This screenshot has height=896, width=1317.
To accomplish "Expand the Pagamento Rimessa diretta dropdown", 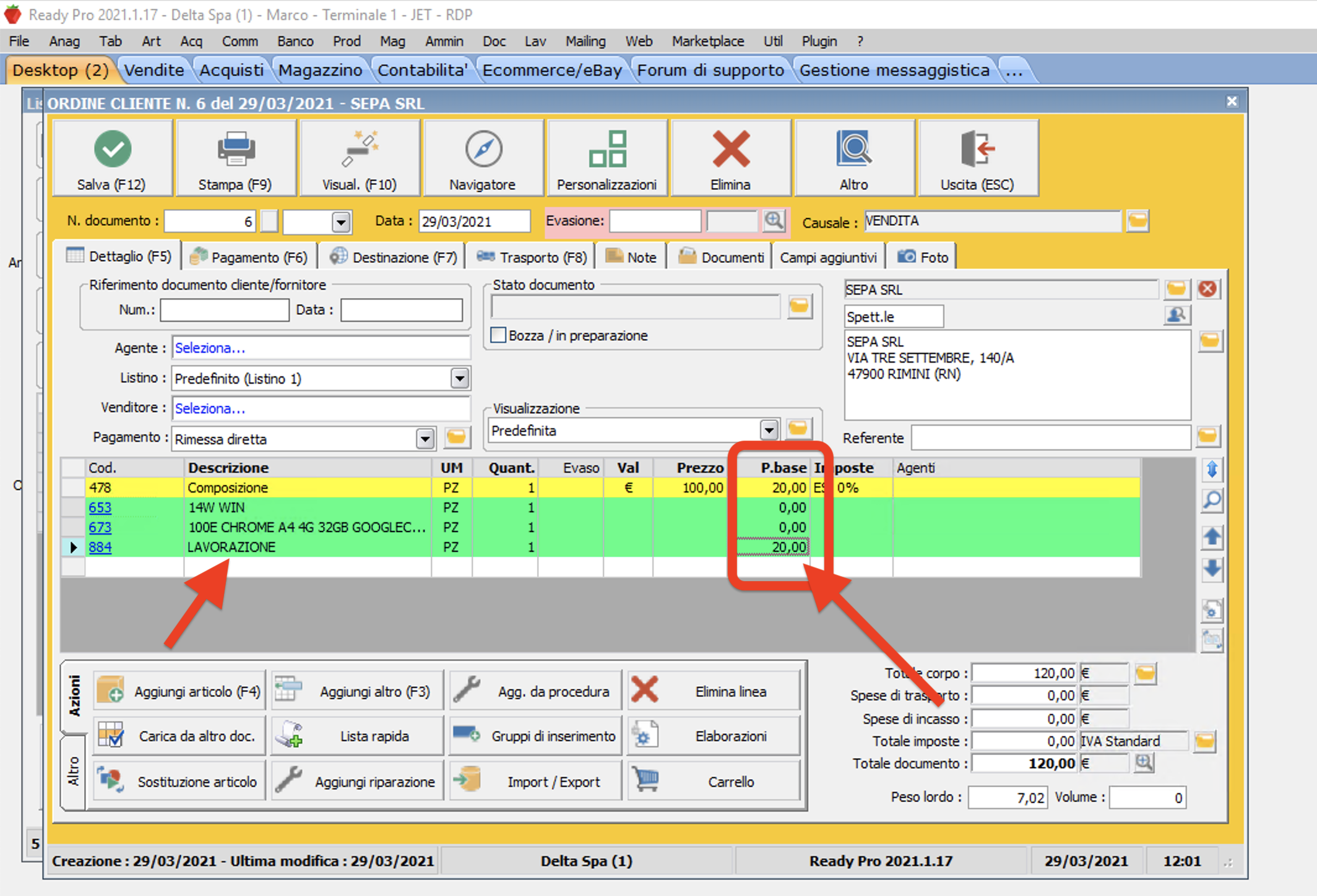I will pos(425,439).
